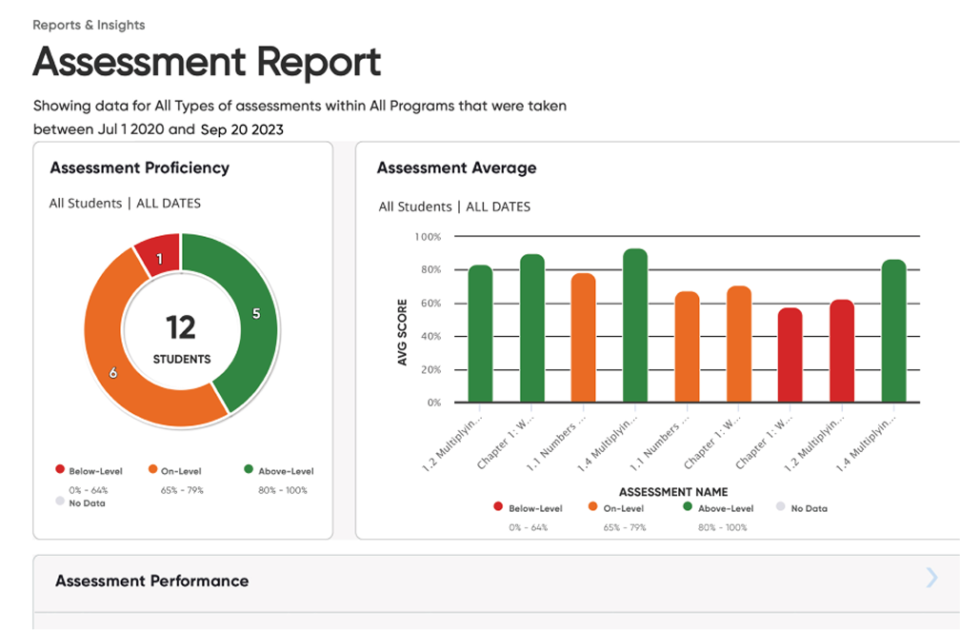Navigate to Reports & Insights
Screen dimensions: 960x630
pos(89,24)
